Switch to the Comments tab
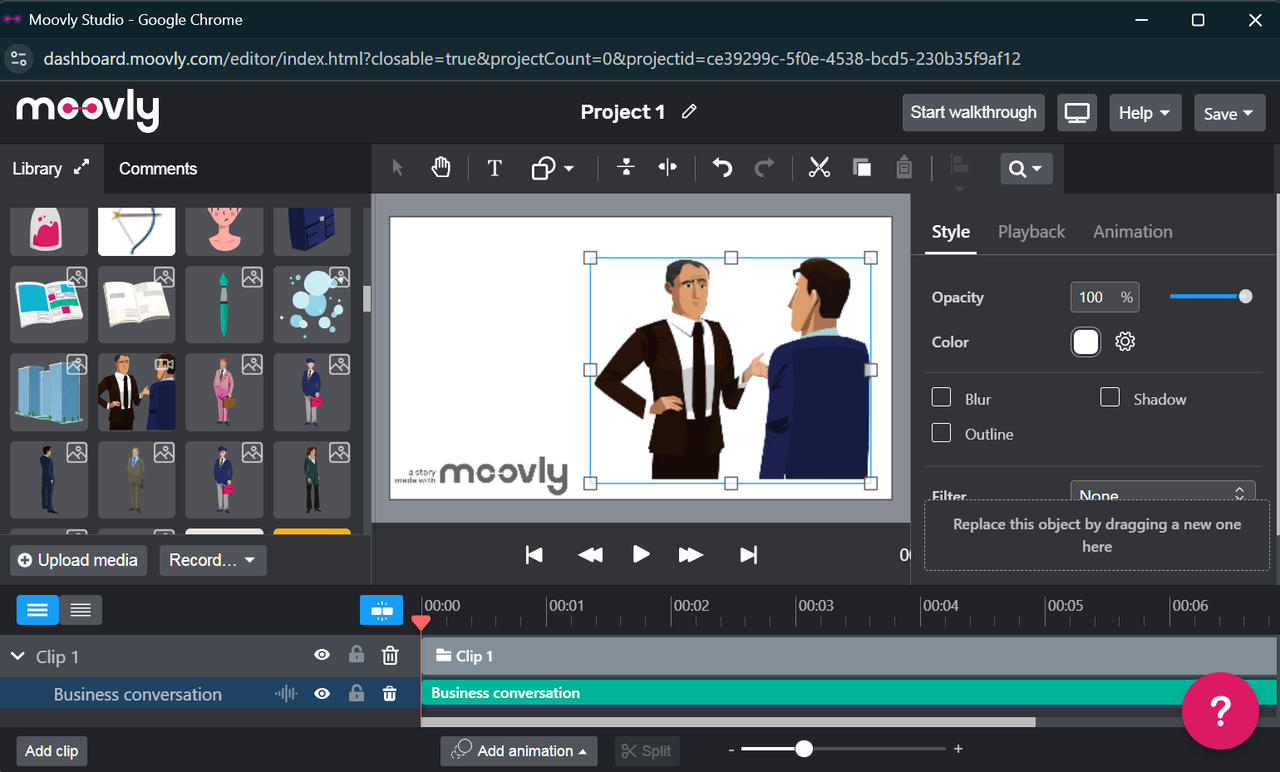1280x772 pixels. coord(157,168)
